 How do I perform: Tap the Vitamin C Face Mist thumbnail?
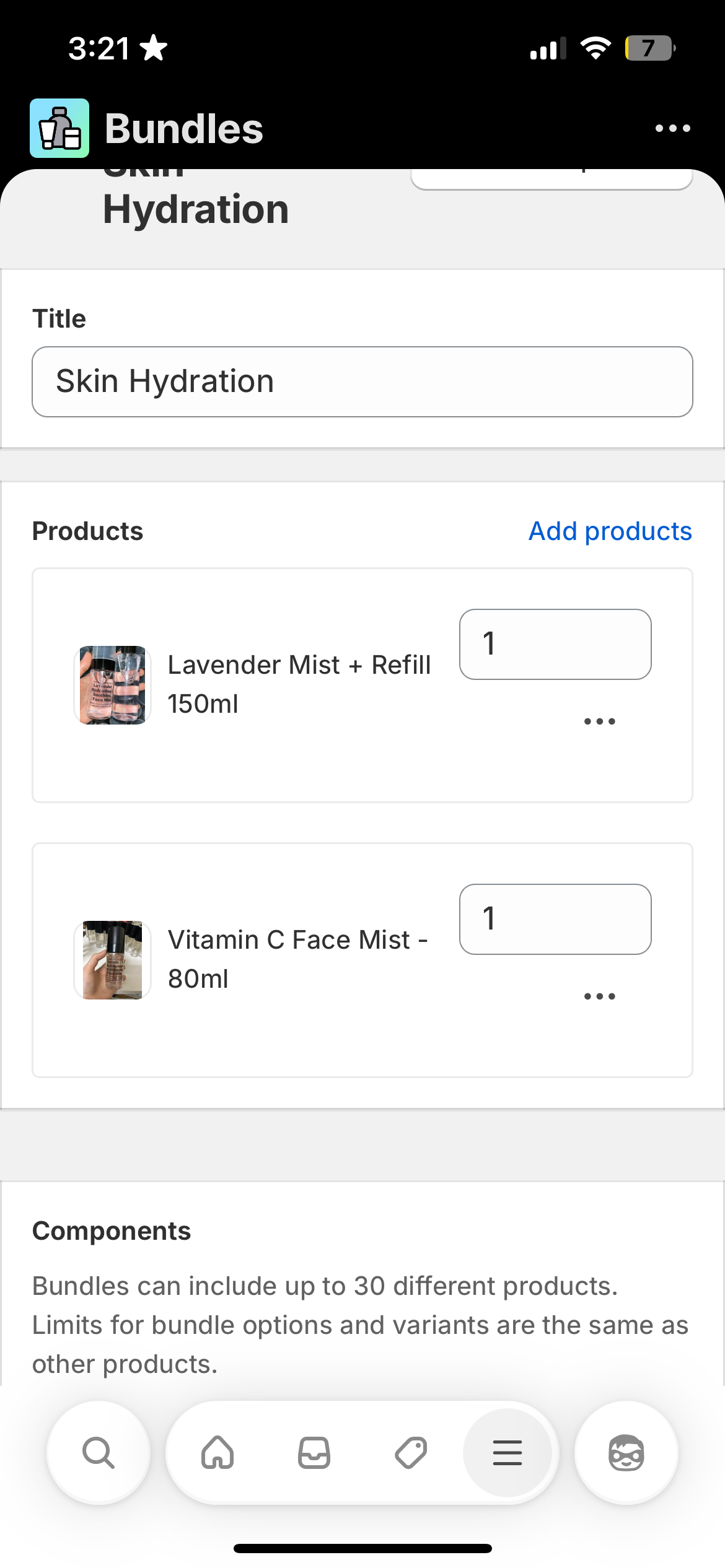113,960
